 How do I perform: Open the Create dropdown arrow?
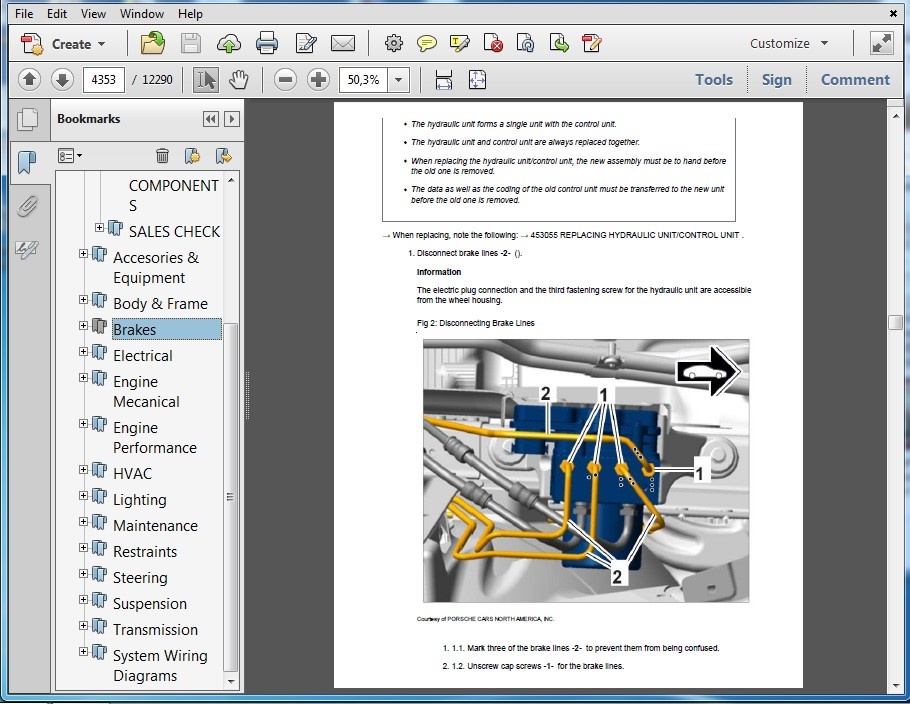[x=102, y=44]
